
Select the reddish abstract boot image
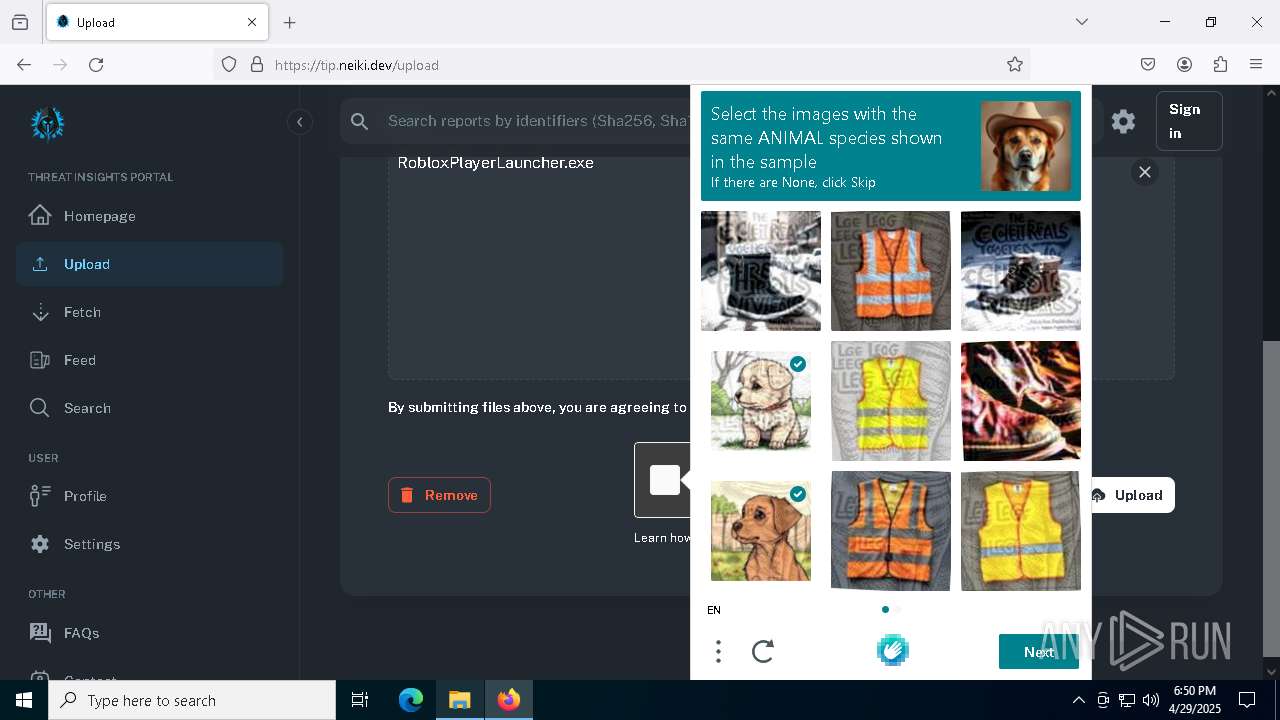[1021, 401]
